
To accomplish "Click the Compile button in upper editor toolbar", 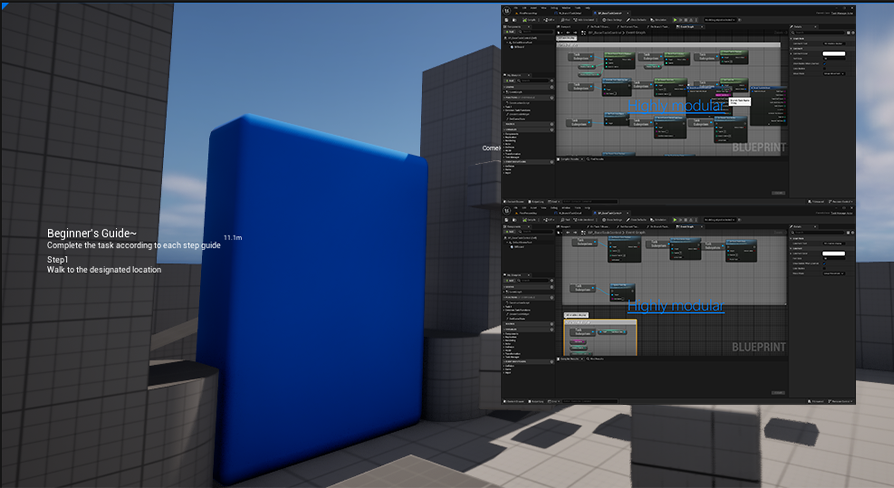I will 529,20.
